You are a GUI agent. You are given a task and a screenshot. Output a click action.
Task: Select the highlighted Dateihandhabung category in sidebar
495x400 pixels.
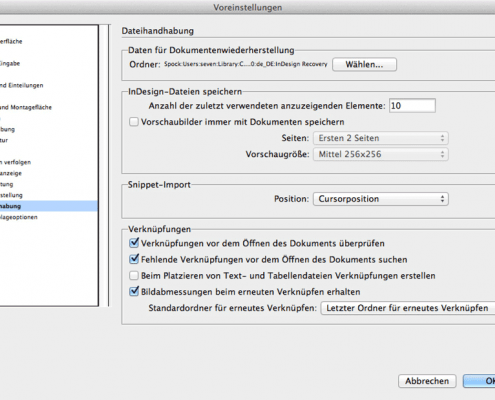pos(49,206)
